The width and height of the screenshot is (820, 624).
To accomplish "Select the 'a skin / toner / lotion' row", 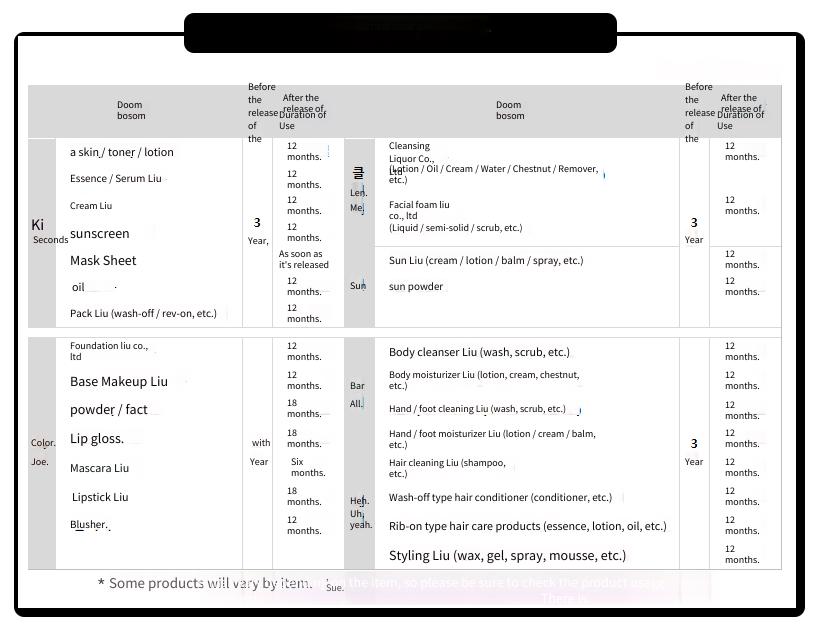I will [x=122, y=152].
